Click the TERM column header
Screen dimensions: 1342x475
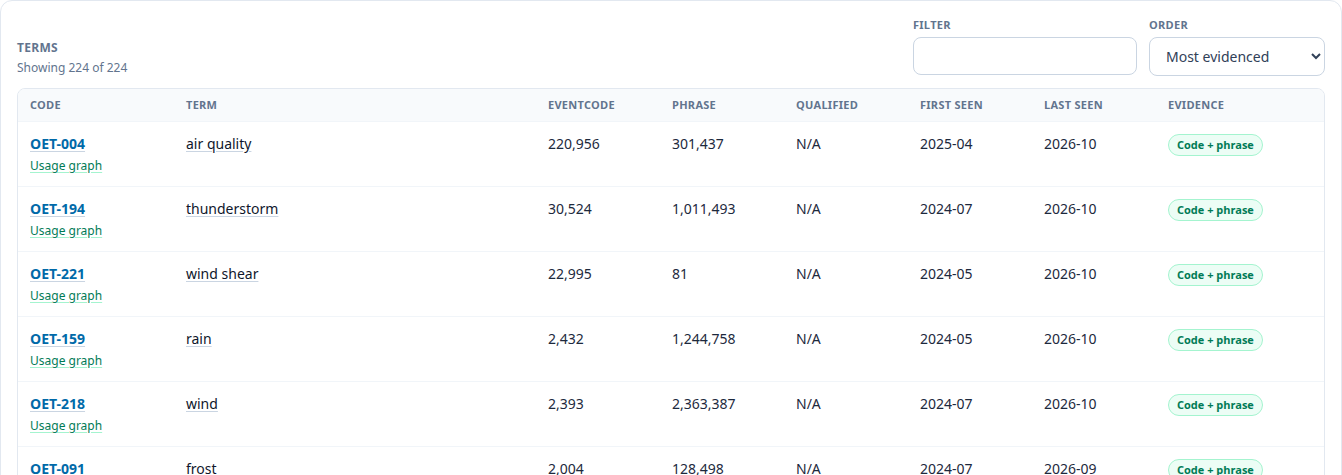tap(201, 105)
